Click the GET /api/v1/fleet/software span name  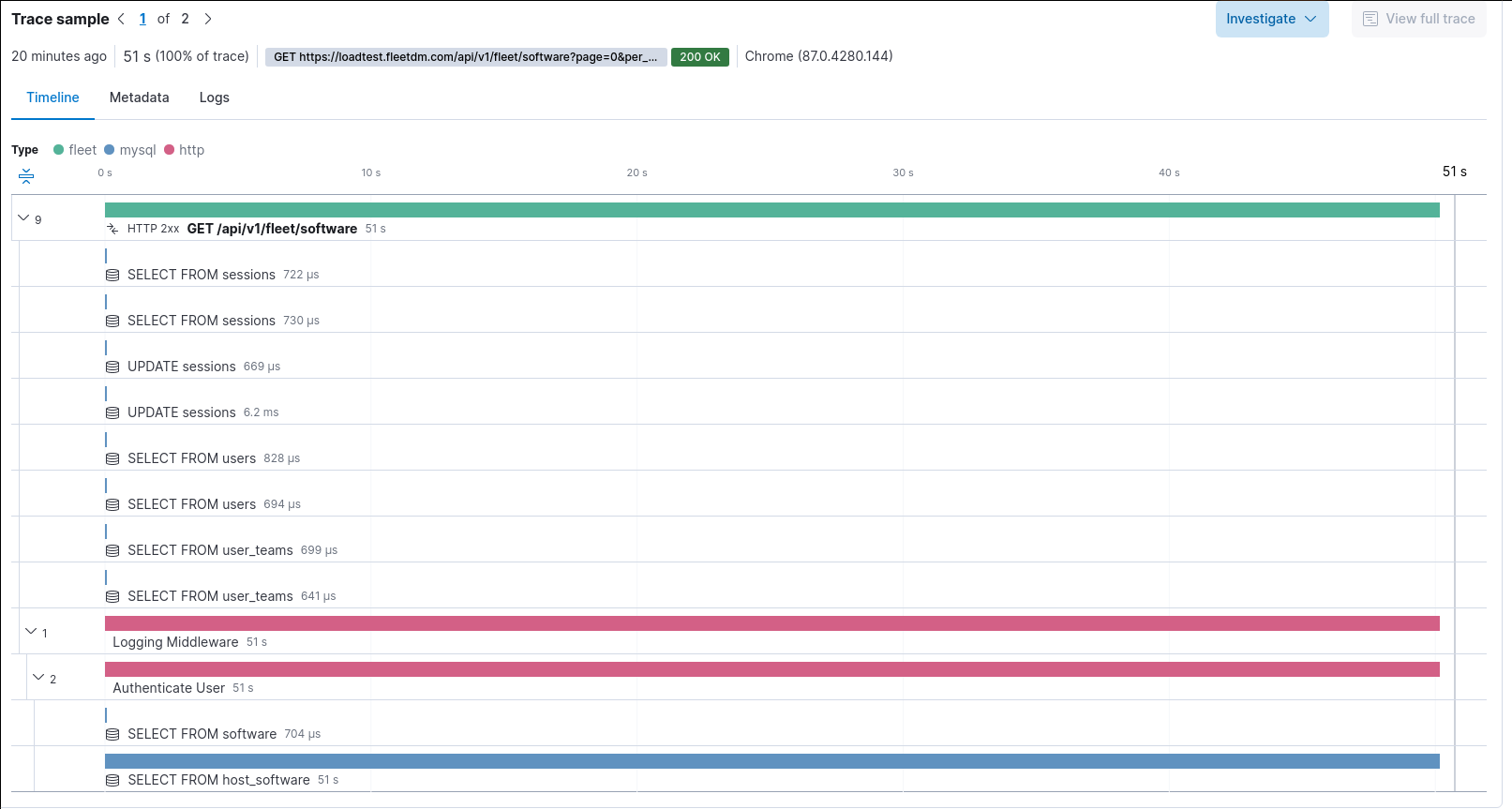pyautogui.click(x=272, y=229)
